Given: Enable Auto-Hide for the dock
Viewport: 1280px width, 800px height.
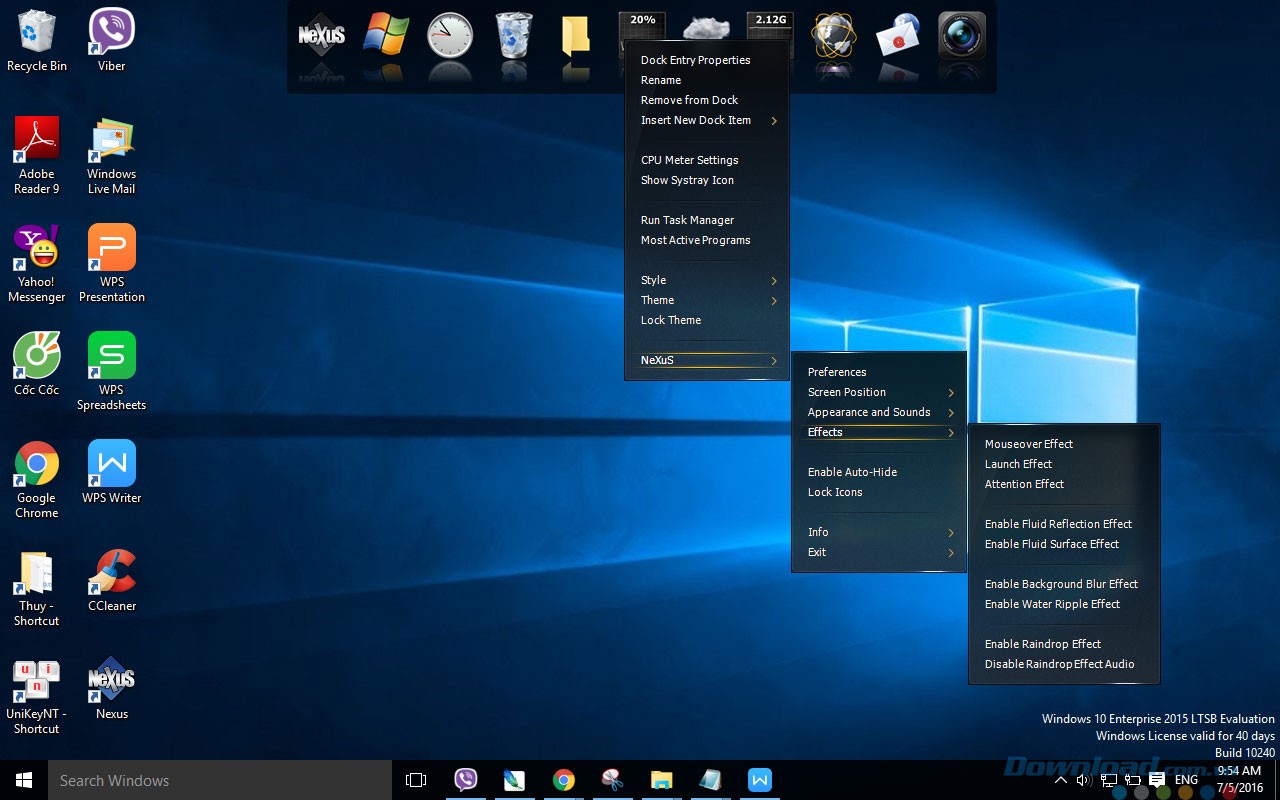Looking at the screenshot, I should tap(852, 472).
